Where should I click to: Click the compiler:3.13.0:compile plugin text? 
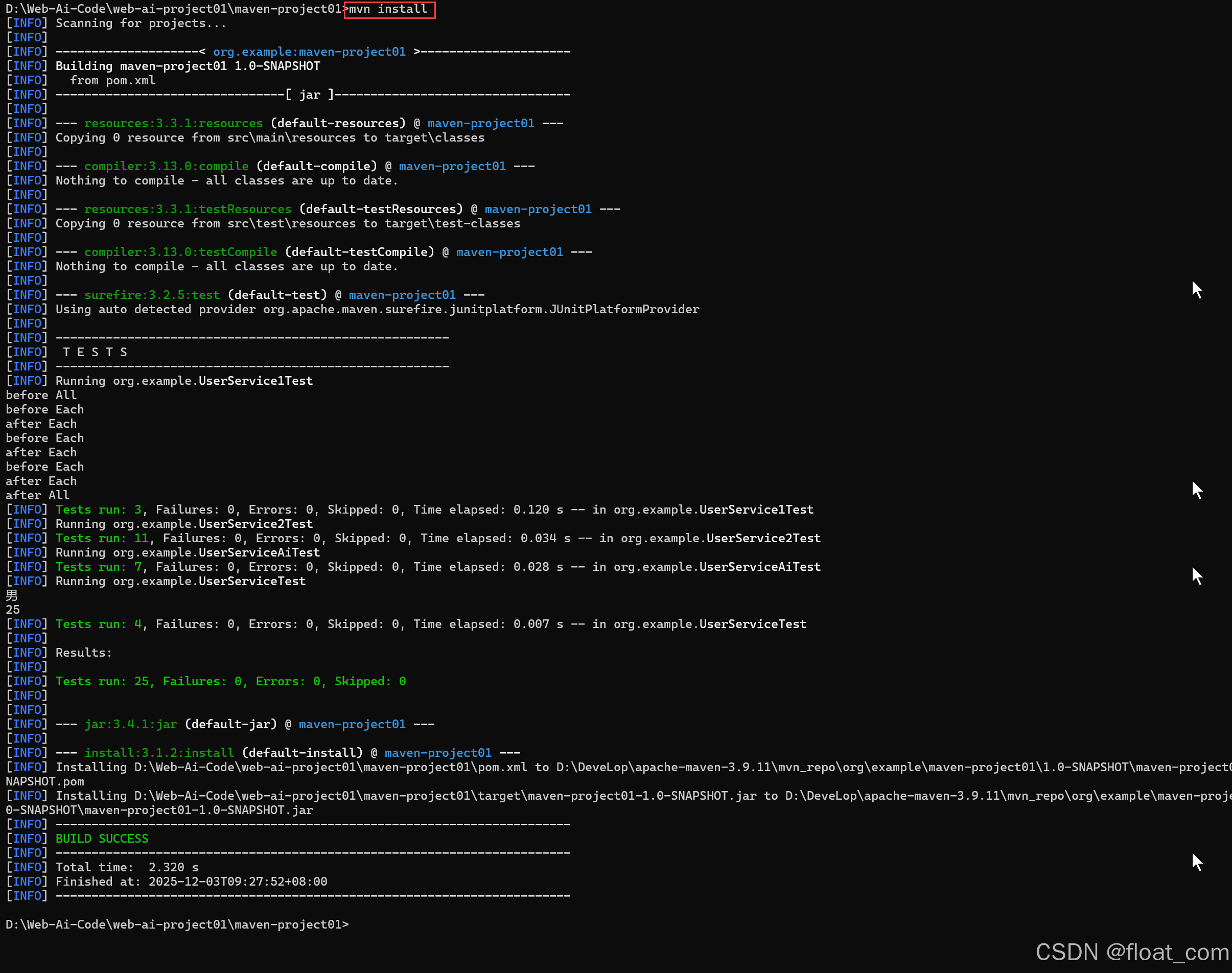(166, 167)
